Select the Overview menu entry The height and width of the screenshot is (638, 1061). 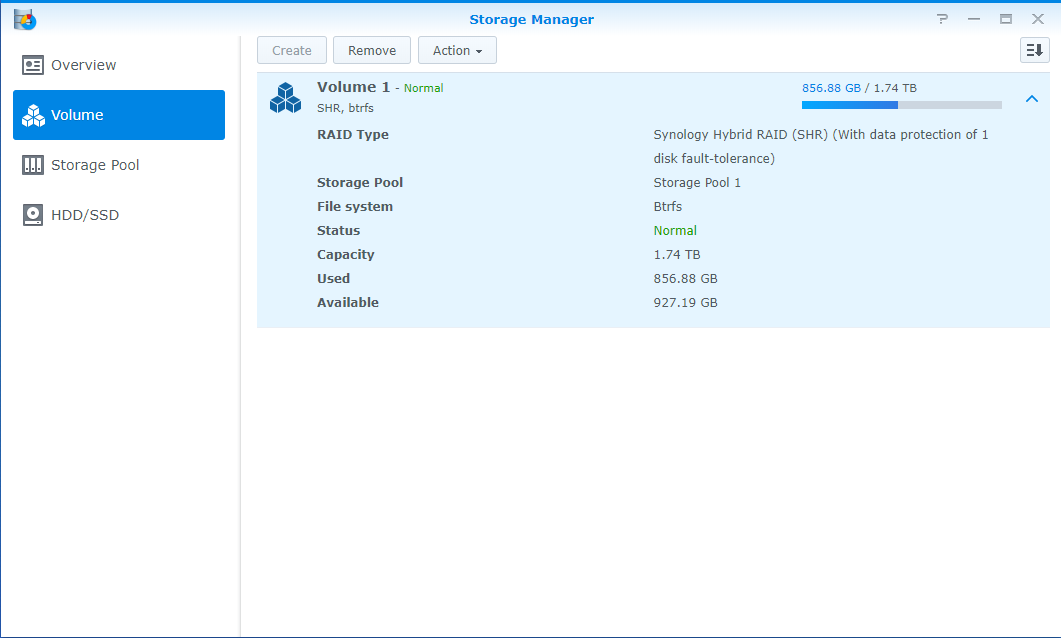click(84, 64)
